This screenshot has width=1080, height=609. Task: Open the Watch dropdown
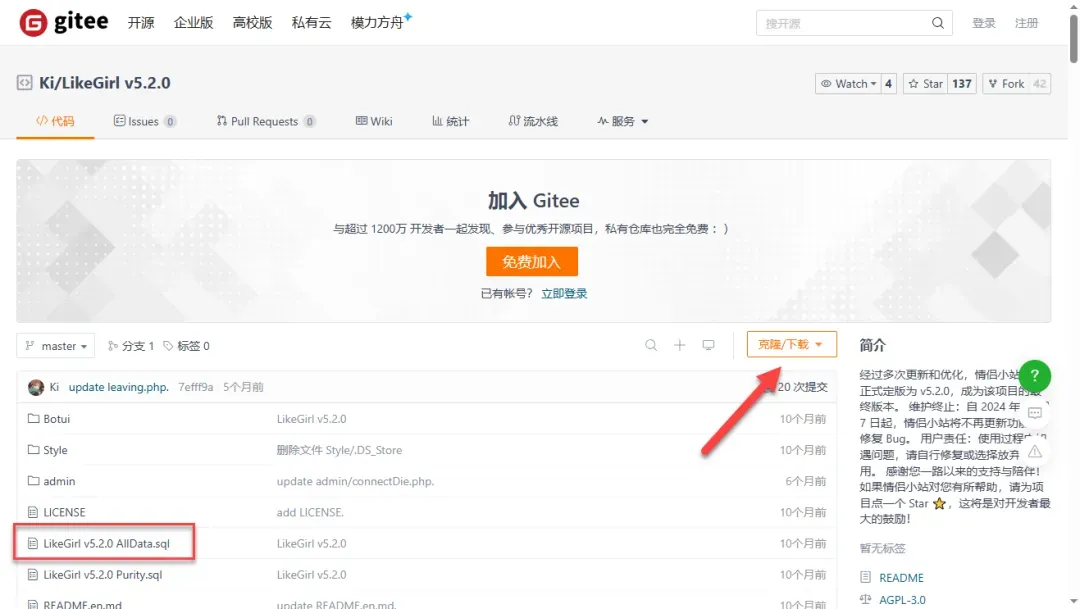[x=848, y=83]
